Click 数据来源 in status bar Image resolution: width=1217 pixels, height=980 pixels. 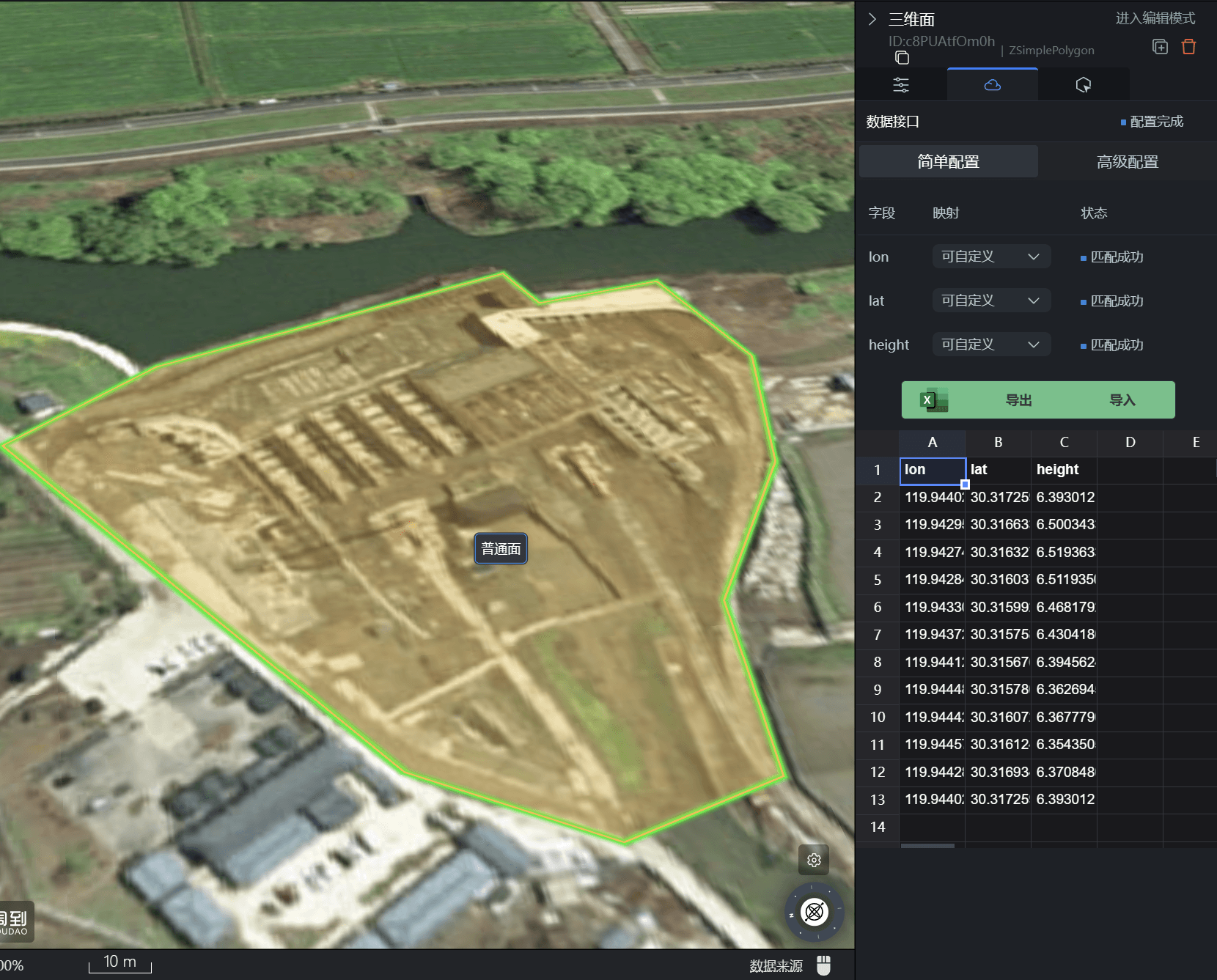point(776,966)
